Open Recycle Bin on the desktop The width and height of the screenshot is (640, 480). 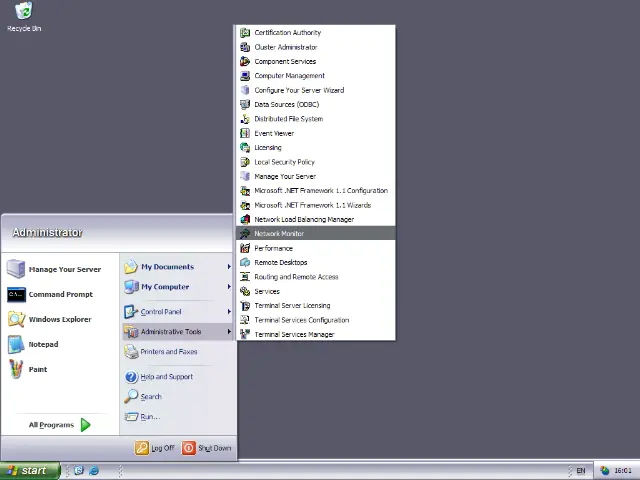(x=24, y=18)
